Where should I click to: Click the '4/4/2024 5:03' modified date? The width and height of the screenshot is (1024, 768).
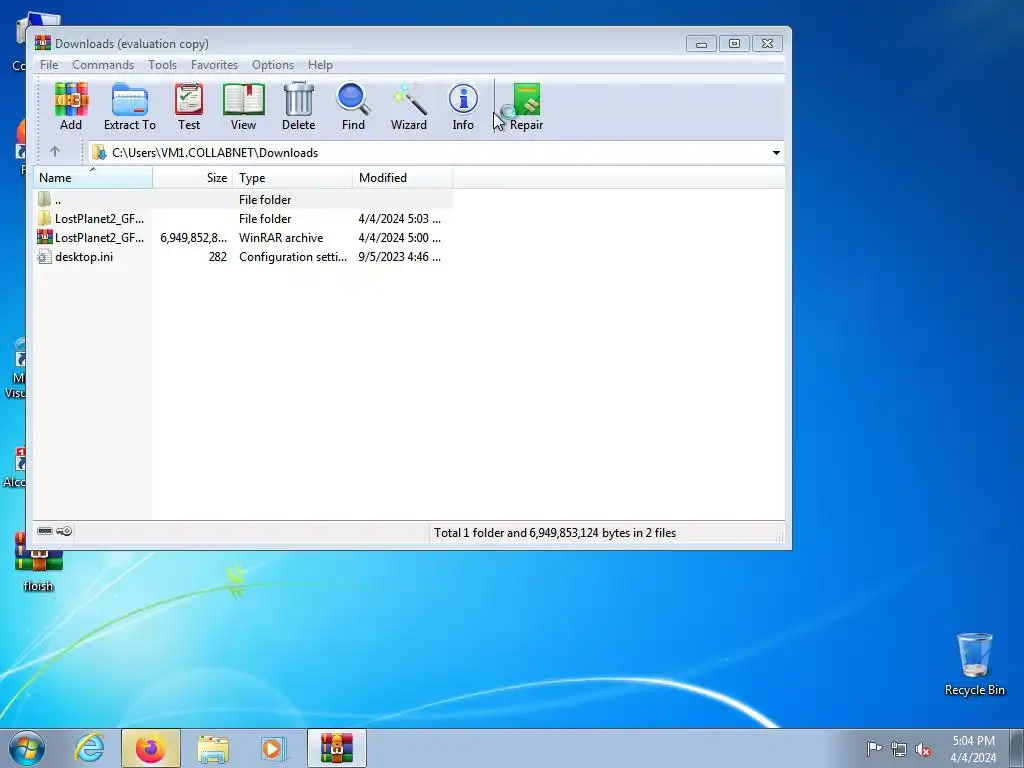point(399,219)
